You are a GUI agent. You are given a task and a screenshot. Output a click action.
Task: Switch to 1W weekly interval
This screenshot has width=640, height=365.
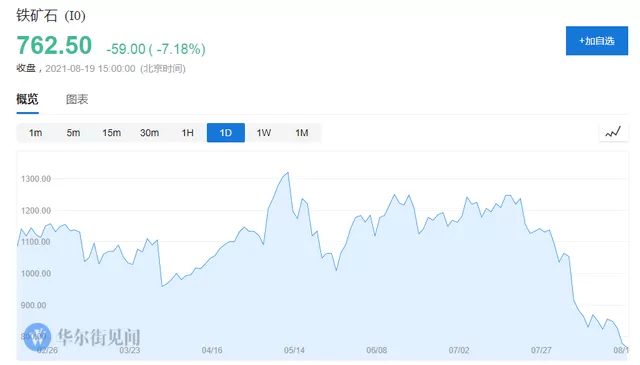(264, 133)
